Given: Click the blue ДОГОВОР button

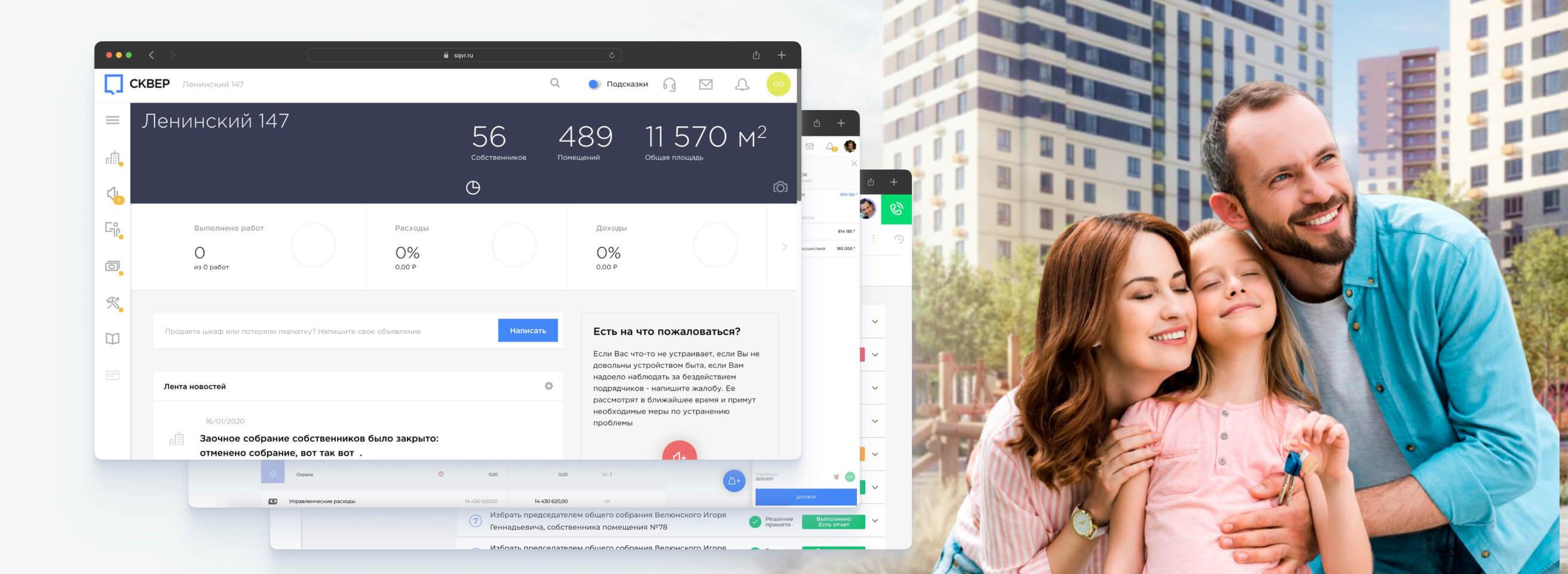Looking at the screenshot, I should [806, 497].
